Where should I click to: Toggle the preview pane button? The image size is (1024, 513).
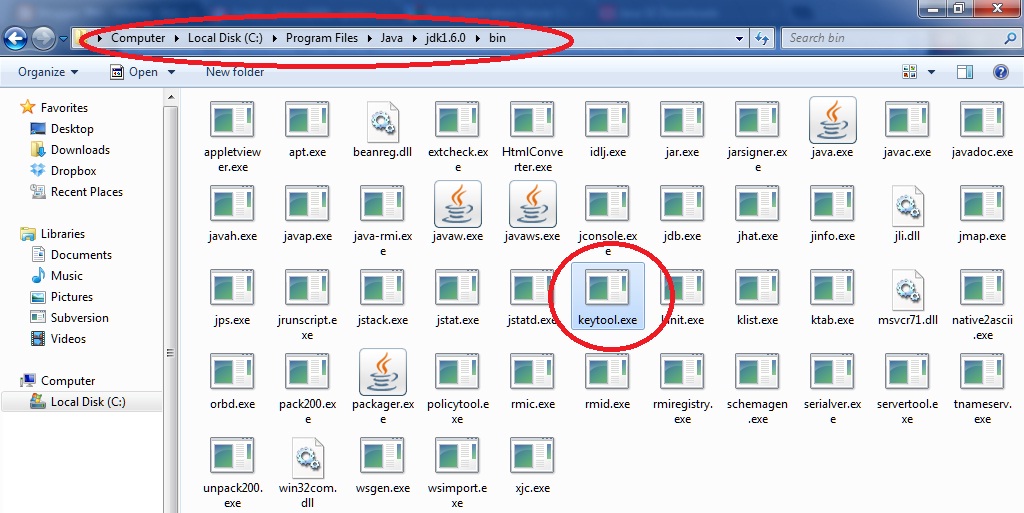coord(965,72)
